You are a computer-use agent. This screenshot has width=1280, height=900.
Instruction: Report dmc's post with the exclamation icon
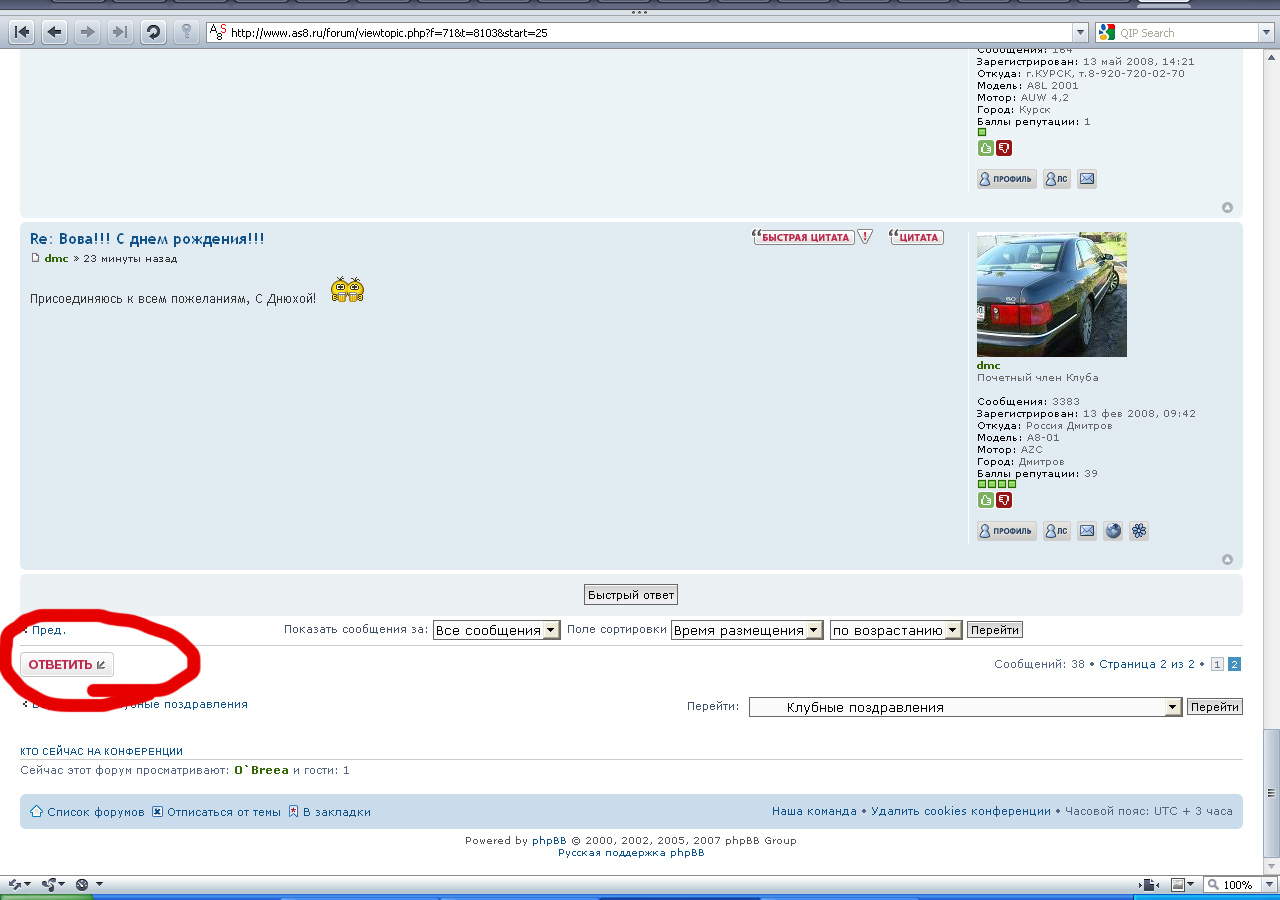pyautogui.click(x=865, y=237)
